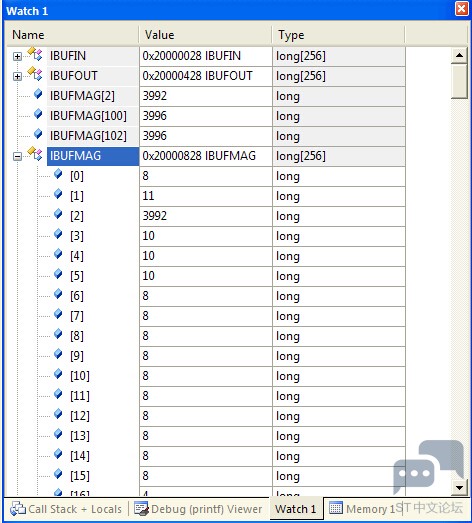The height and width of the screenshot is (523, 472).
Task: Click type long of element [14]
Action: 339,456
